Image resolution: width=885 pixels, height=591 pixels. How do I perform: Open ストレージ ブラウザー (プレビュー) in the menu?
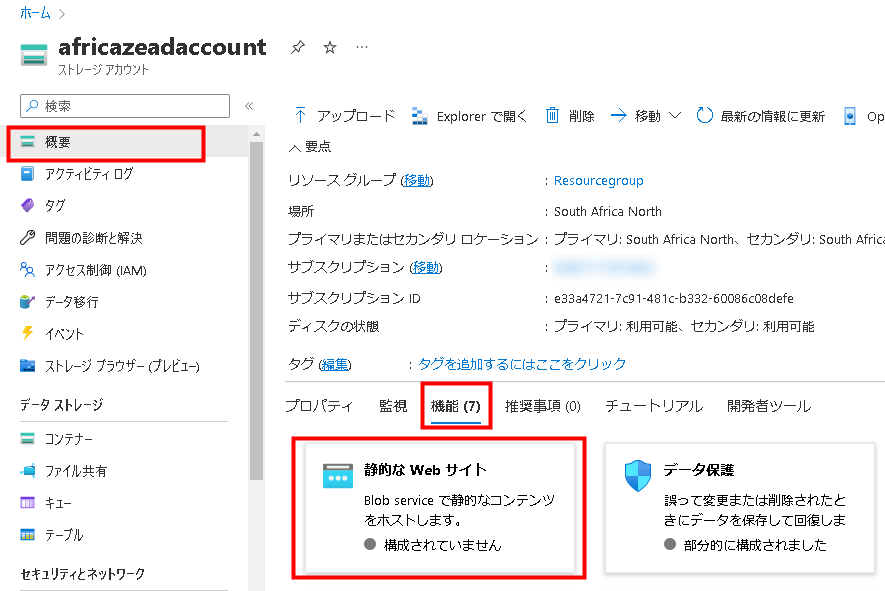click(124, 366)
